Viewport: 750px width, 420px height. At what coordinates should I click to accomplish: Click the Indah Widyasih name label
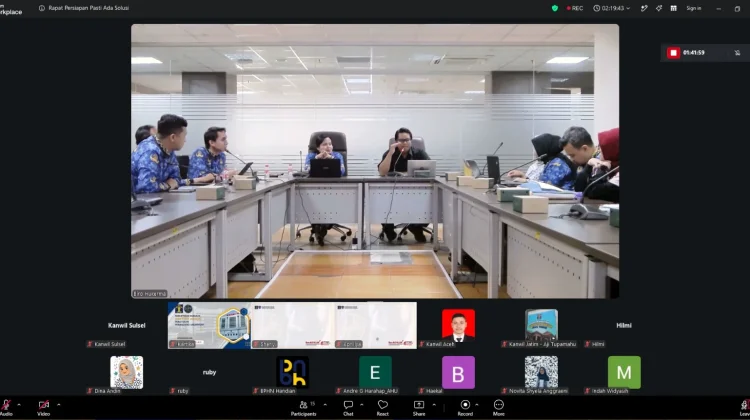point(607,391)
